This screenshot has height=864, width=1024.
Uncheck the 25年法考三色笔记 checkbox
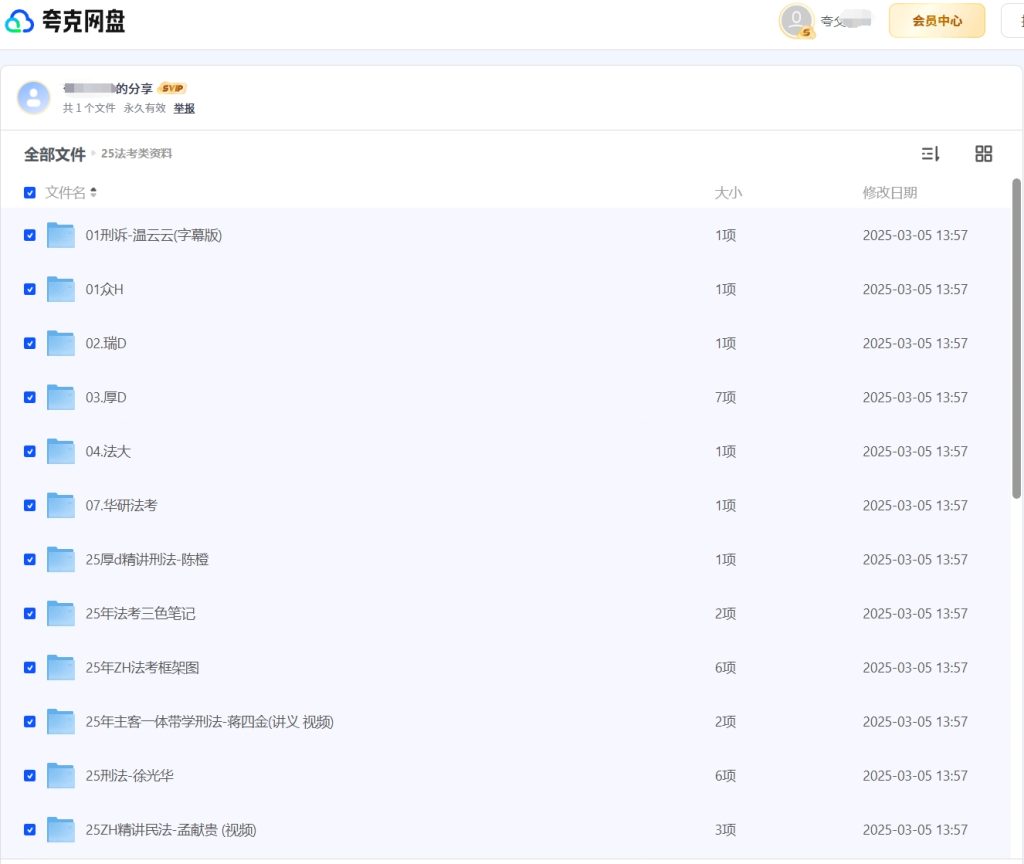pos(29,614)
